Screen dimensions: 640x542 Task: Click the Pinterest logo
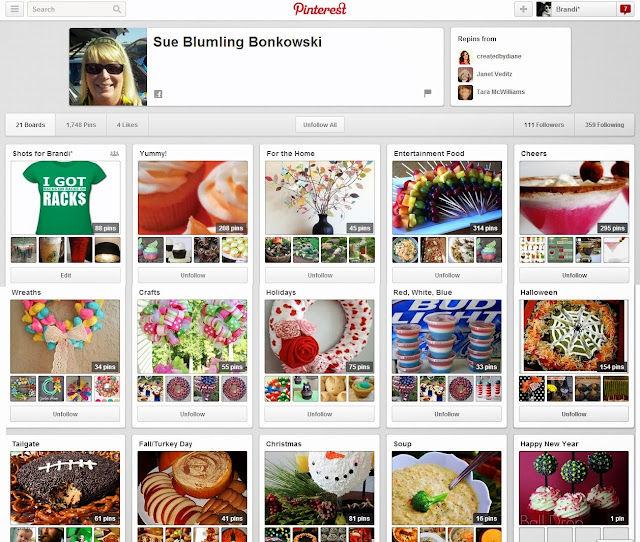[320, 9]
